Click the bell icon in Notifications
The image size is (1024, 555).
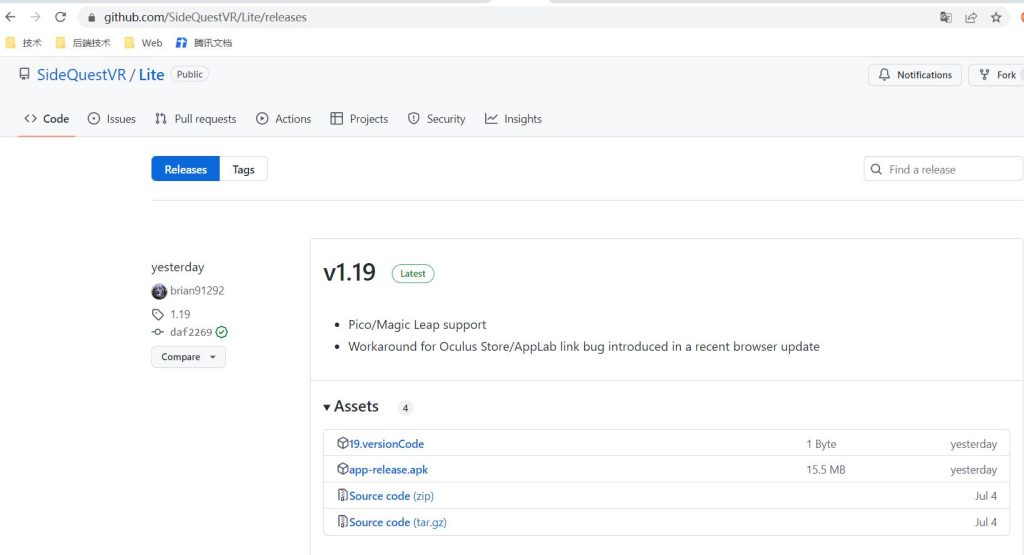(x=884, y=74)
